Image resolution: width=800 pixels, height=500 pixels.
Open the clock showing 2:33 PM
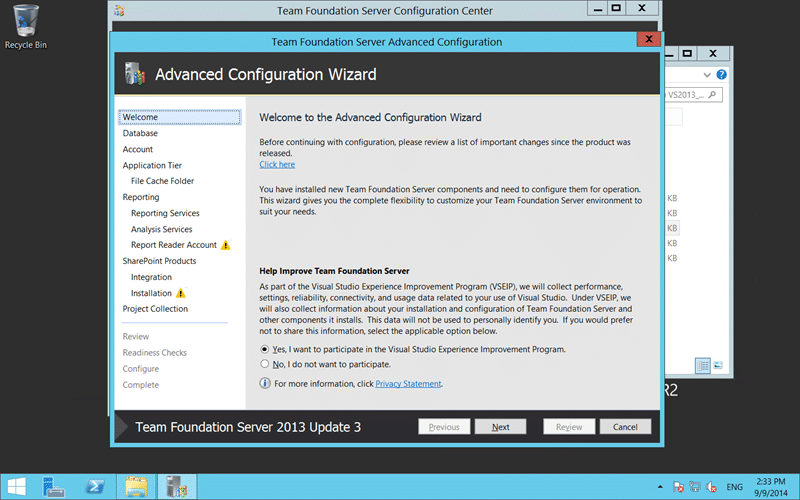coord(770,487)
